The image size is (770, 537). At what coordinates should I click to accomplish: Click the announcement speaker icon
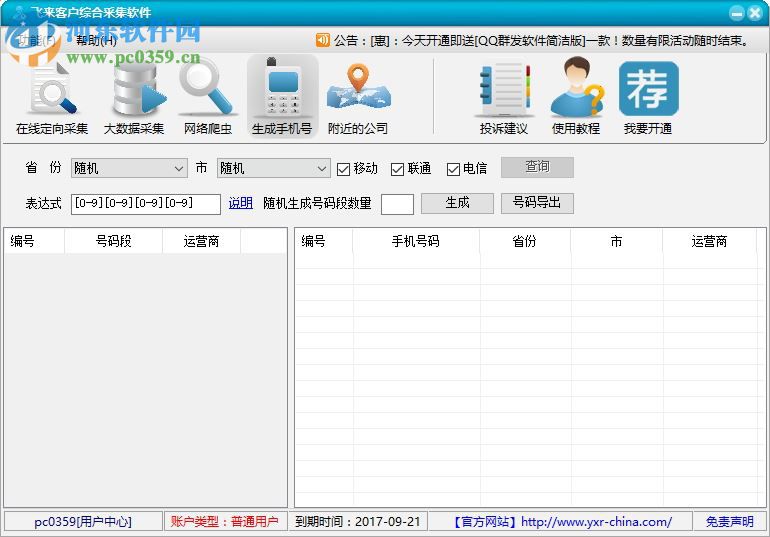tap(323, 40)
